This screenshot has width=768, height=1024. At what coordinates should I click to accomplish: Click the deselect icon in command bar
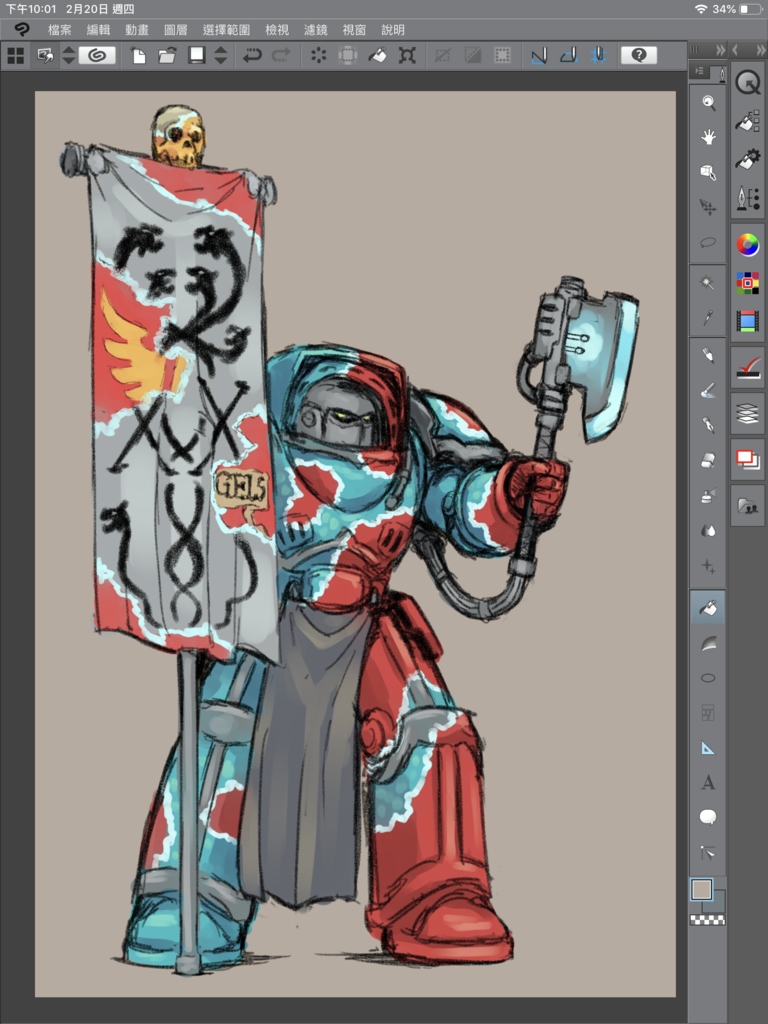pyautogui.click(x=443, y=56)
